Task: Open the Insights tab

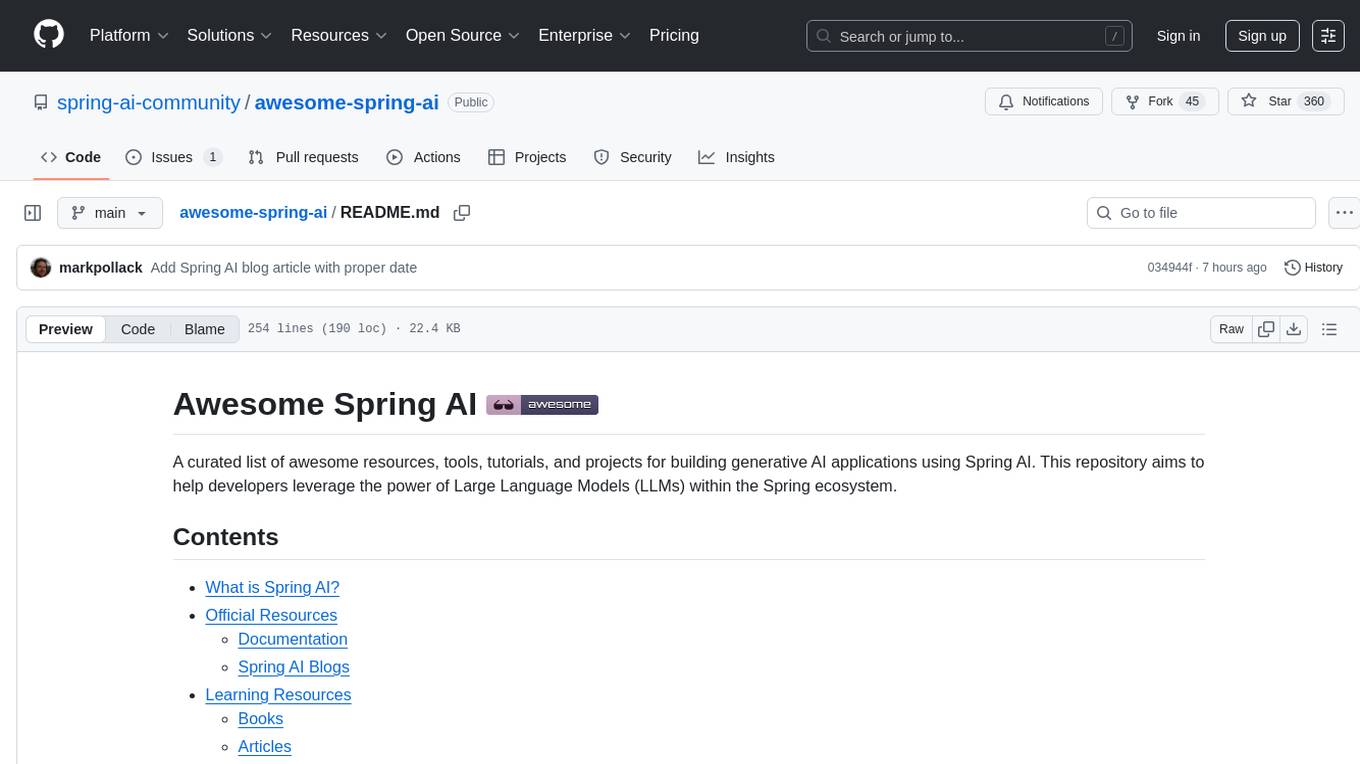Action: pos(736,157)
